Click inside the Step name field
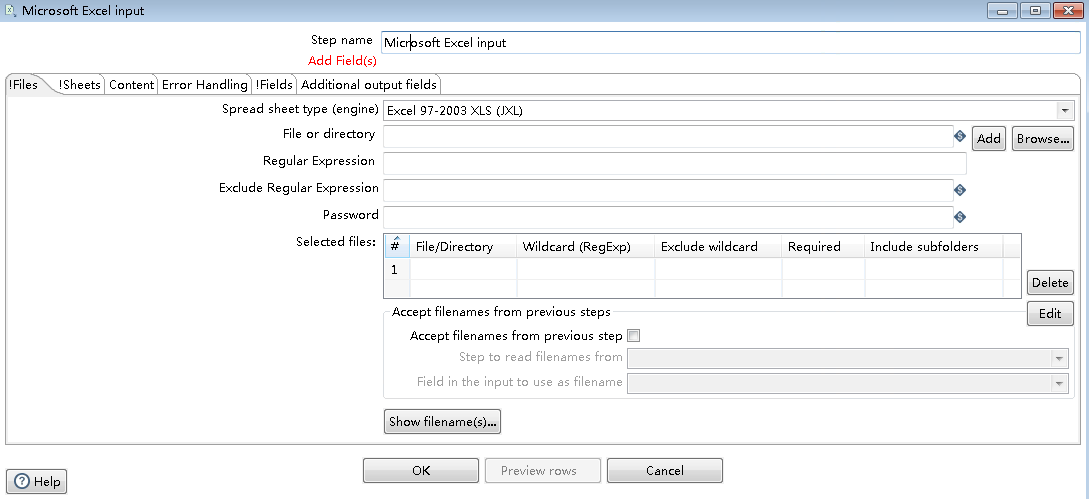The image size is (1089, 499). pyautogui.click(x=731, y=42)
